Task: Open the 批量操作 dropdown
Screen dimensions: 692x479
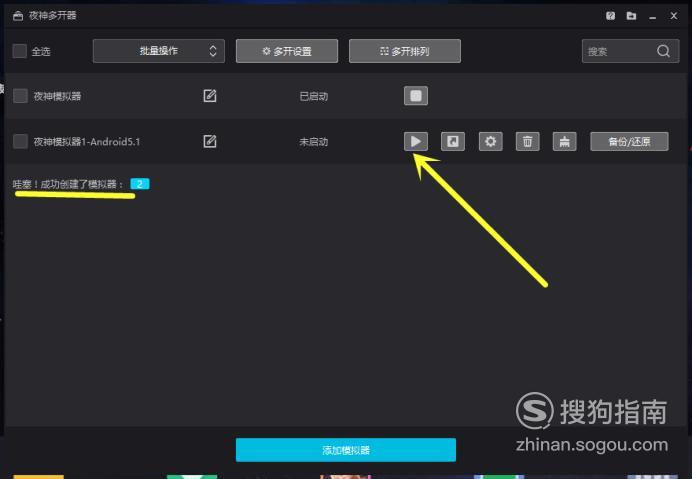Action: click(158, 51)
